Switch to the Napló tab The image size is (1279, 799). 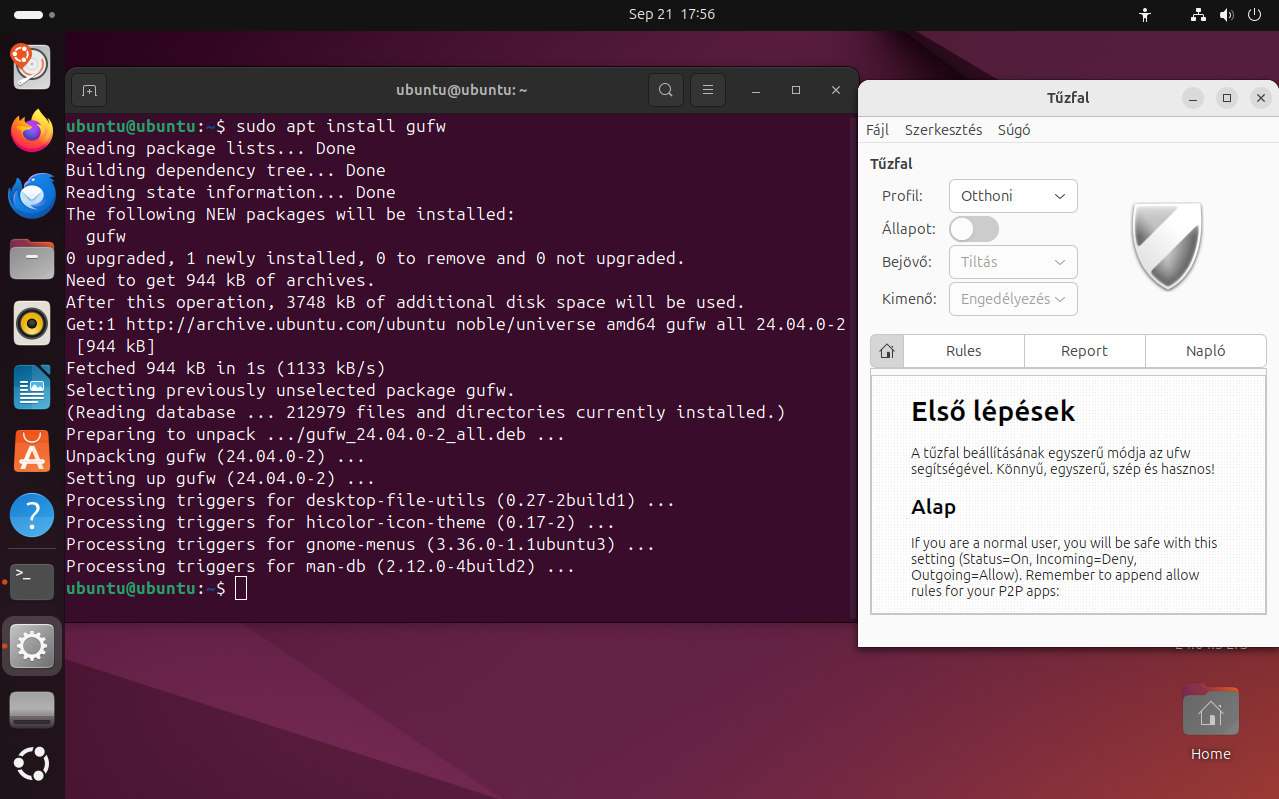(1205, 351)
